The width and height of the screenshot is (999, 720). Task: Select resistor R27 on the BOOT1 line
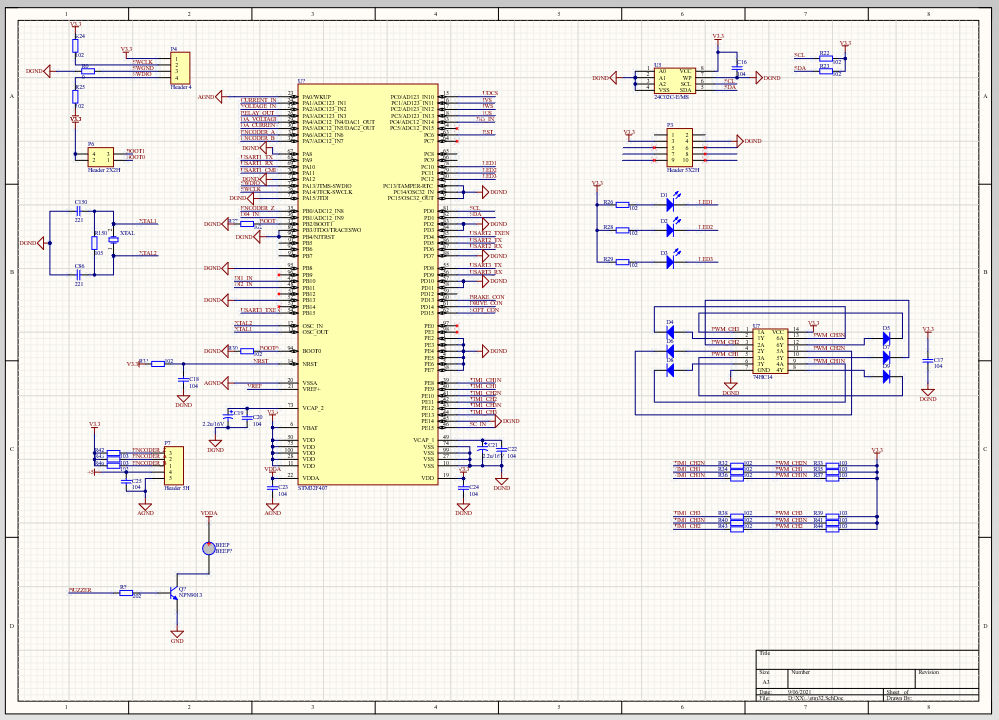247,224
